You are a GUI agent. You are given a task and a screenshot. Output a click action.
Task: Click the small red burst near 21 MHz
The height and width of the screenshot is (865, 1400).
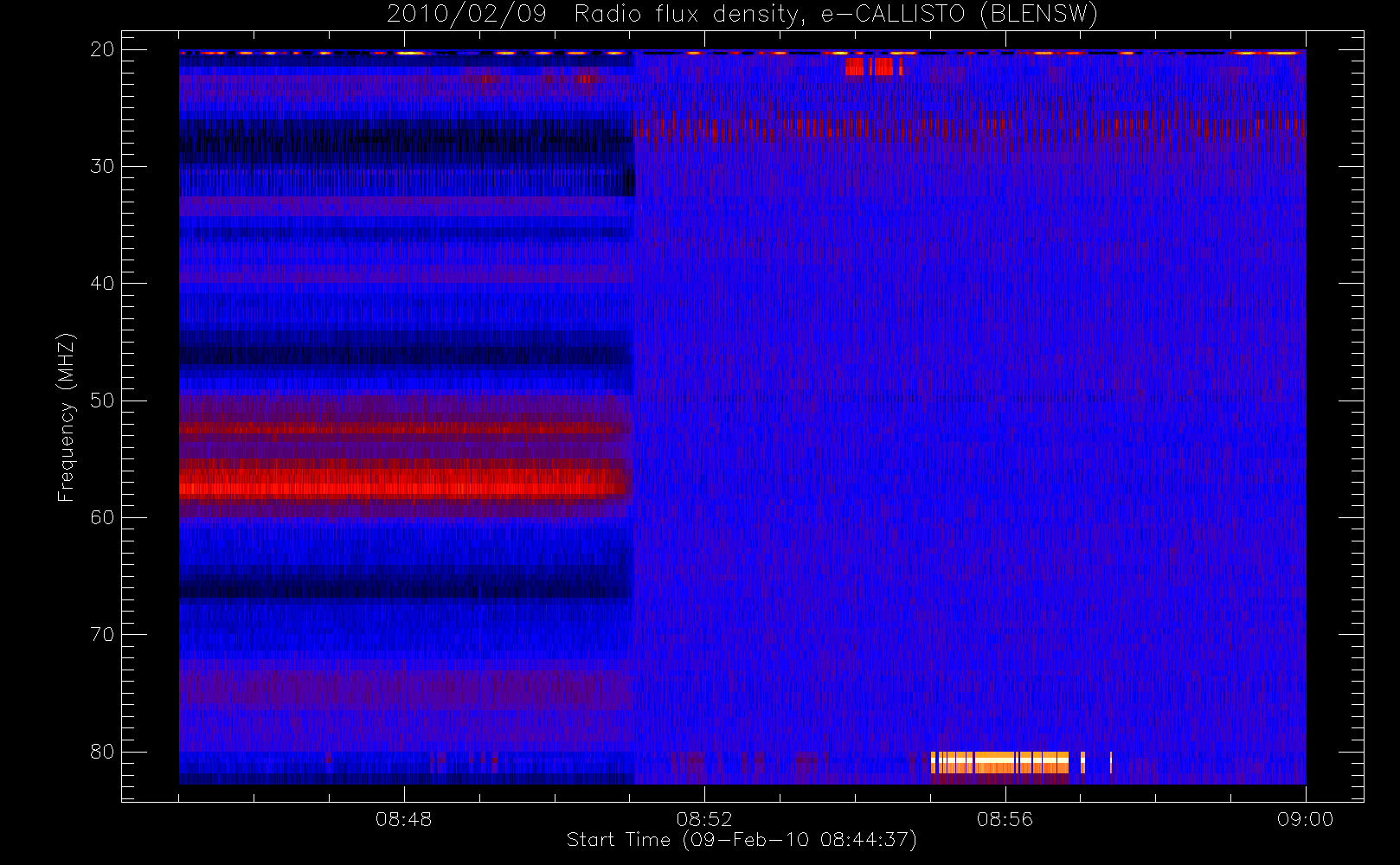point(873,67)
